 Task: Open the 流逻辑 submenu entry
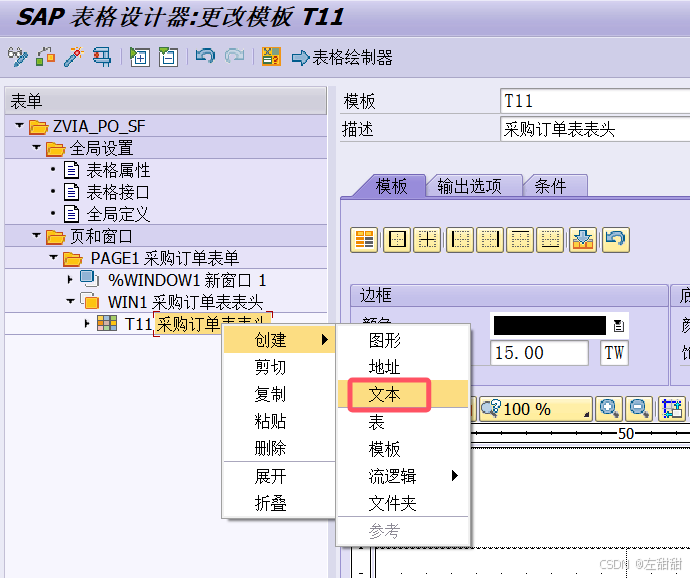pos(403,476)
